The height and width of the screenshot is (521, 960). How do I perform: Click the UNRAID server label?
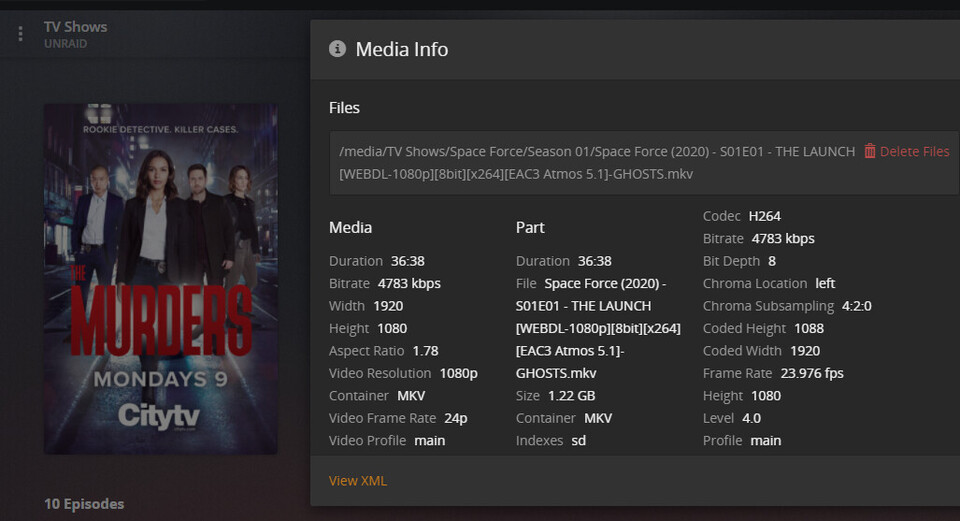point(65,44)
